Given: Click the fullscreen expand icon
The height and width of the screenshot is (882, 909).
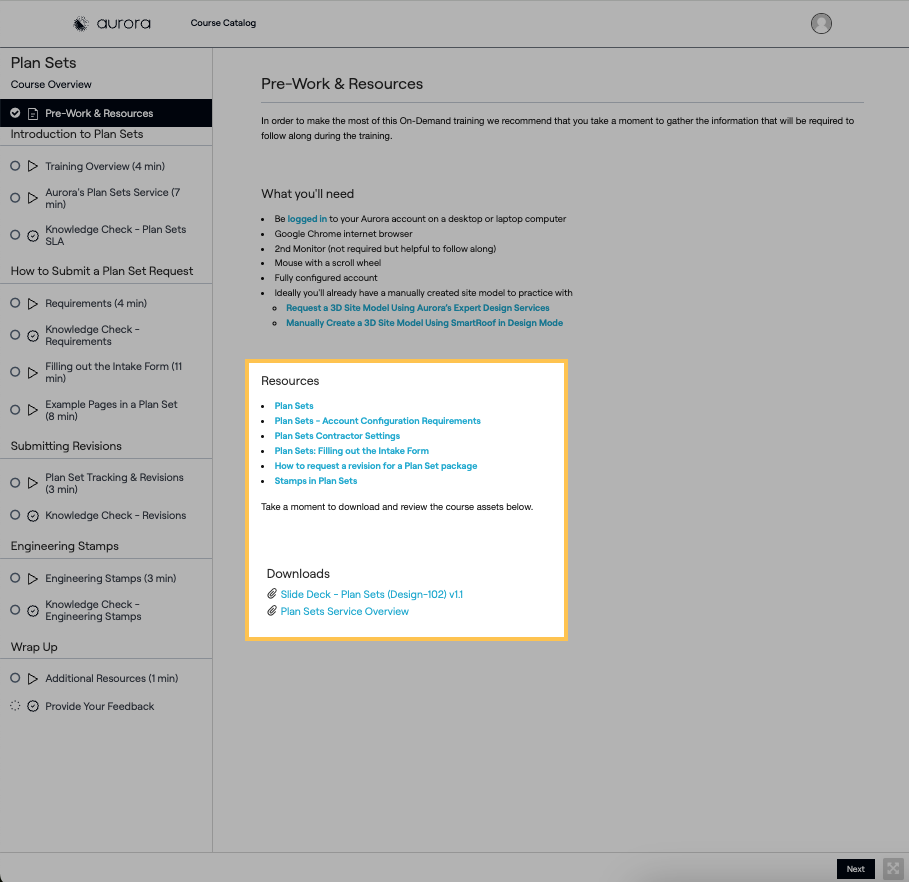Looking at the screenshot, I should (893, 869).
